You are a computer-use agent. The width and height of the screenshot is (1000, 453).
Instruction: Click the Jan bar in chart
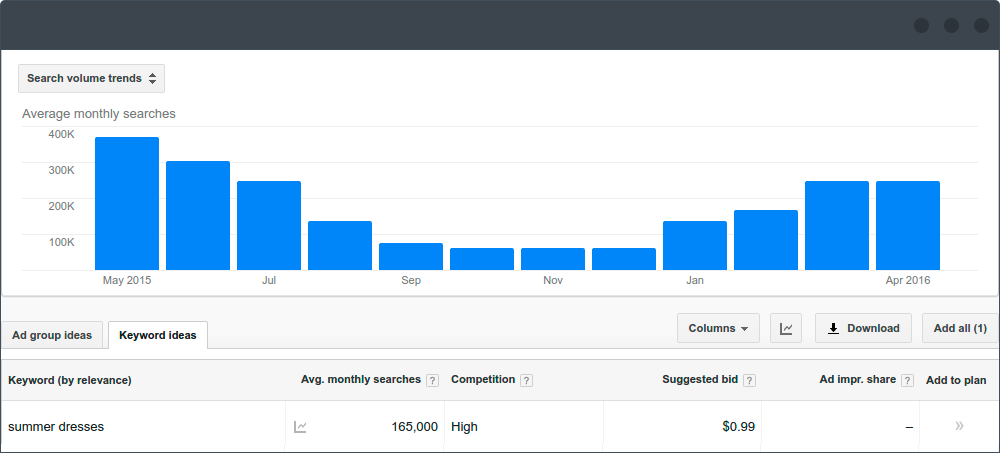click(x=695, y=246)
